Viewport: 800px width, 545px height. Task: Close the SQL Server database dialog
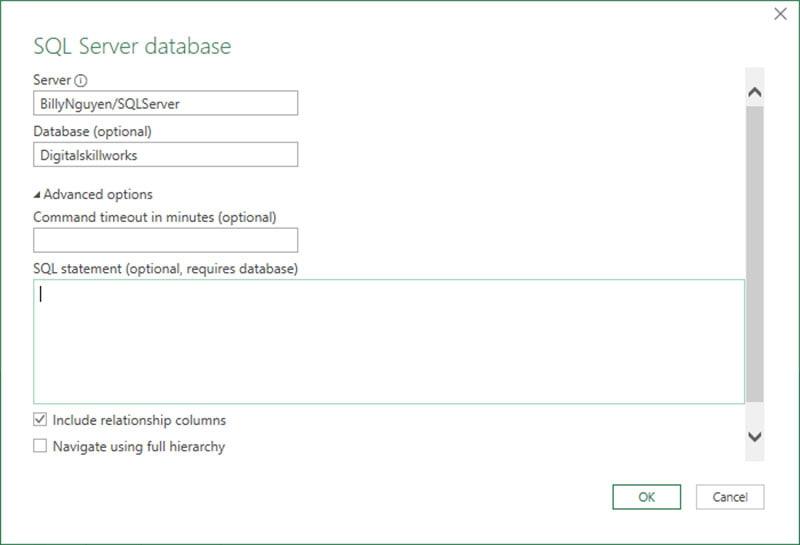click(x=780, y=14)
